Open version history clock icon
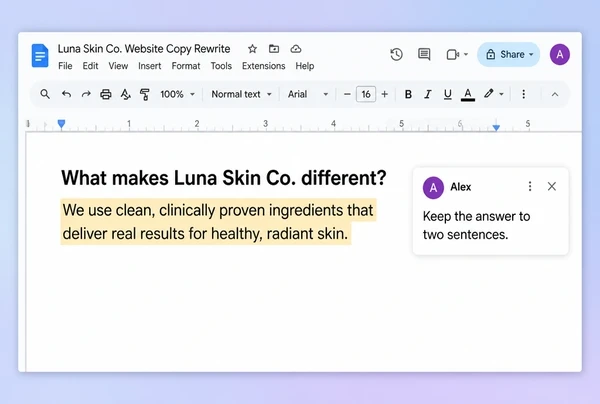 click(396, 55)
